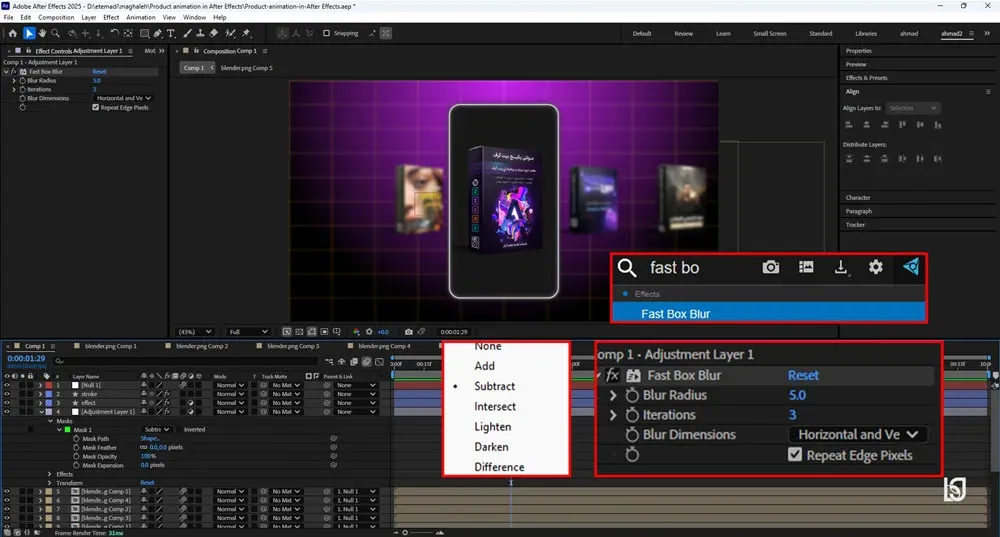This screenshot has height=537, width=1000.
Task: Reset the Fast Box Blur effect
Action: click(99, 72)
